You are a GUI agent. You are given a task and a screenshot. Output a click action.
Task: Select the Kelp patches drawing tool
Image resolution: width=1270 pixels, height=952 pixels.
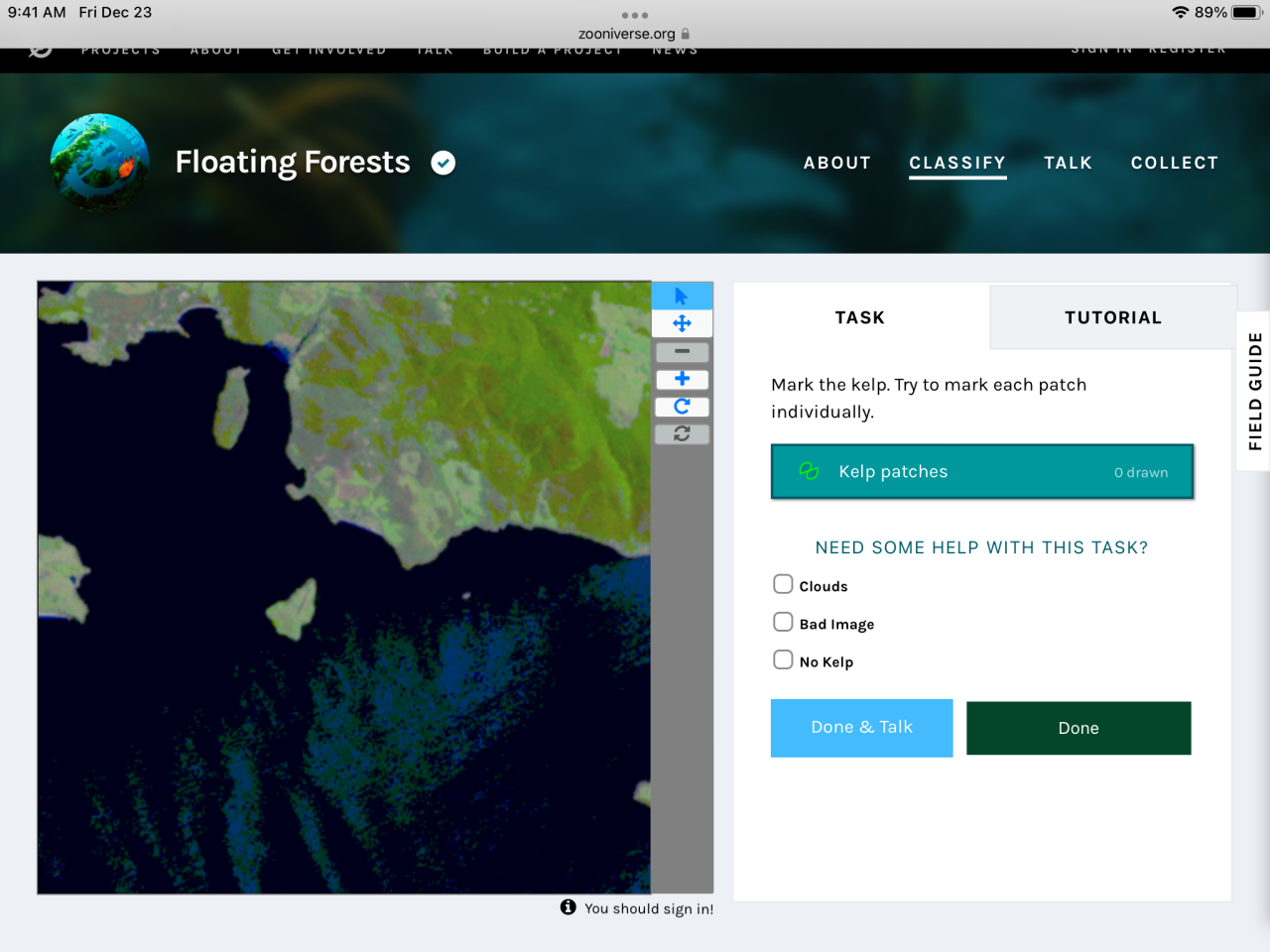tap(982, 472)
